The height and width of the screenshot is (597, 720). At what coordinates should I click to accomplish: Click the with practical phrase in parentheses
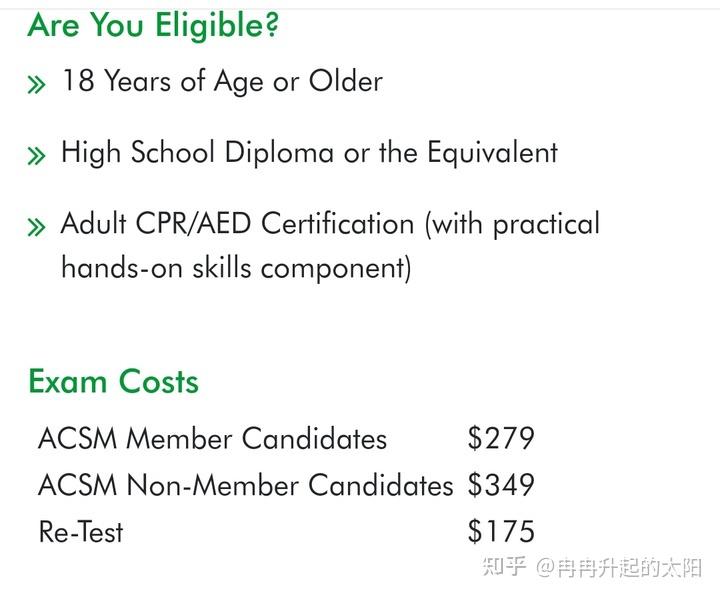pyautogui.click(x=513, y=225)
